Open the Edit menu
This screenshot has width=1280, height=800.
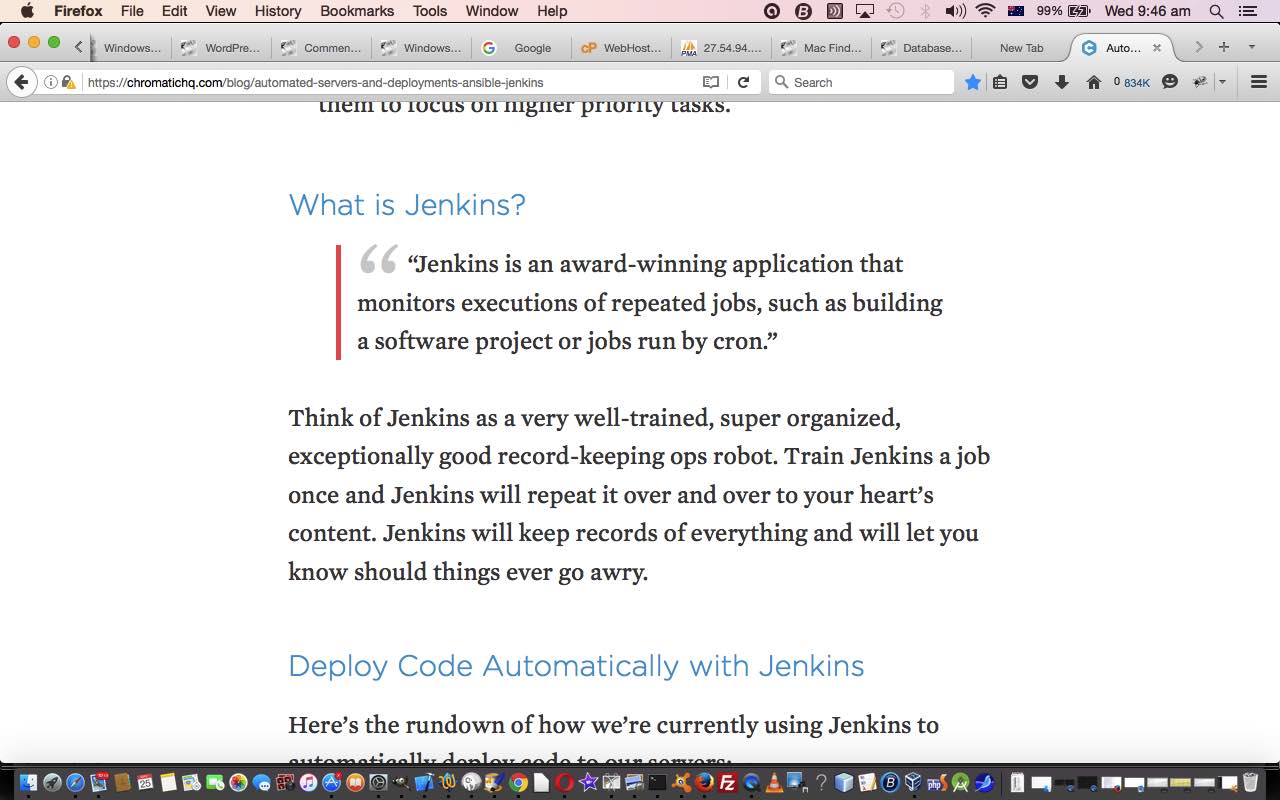(x=174, y=11)
